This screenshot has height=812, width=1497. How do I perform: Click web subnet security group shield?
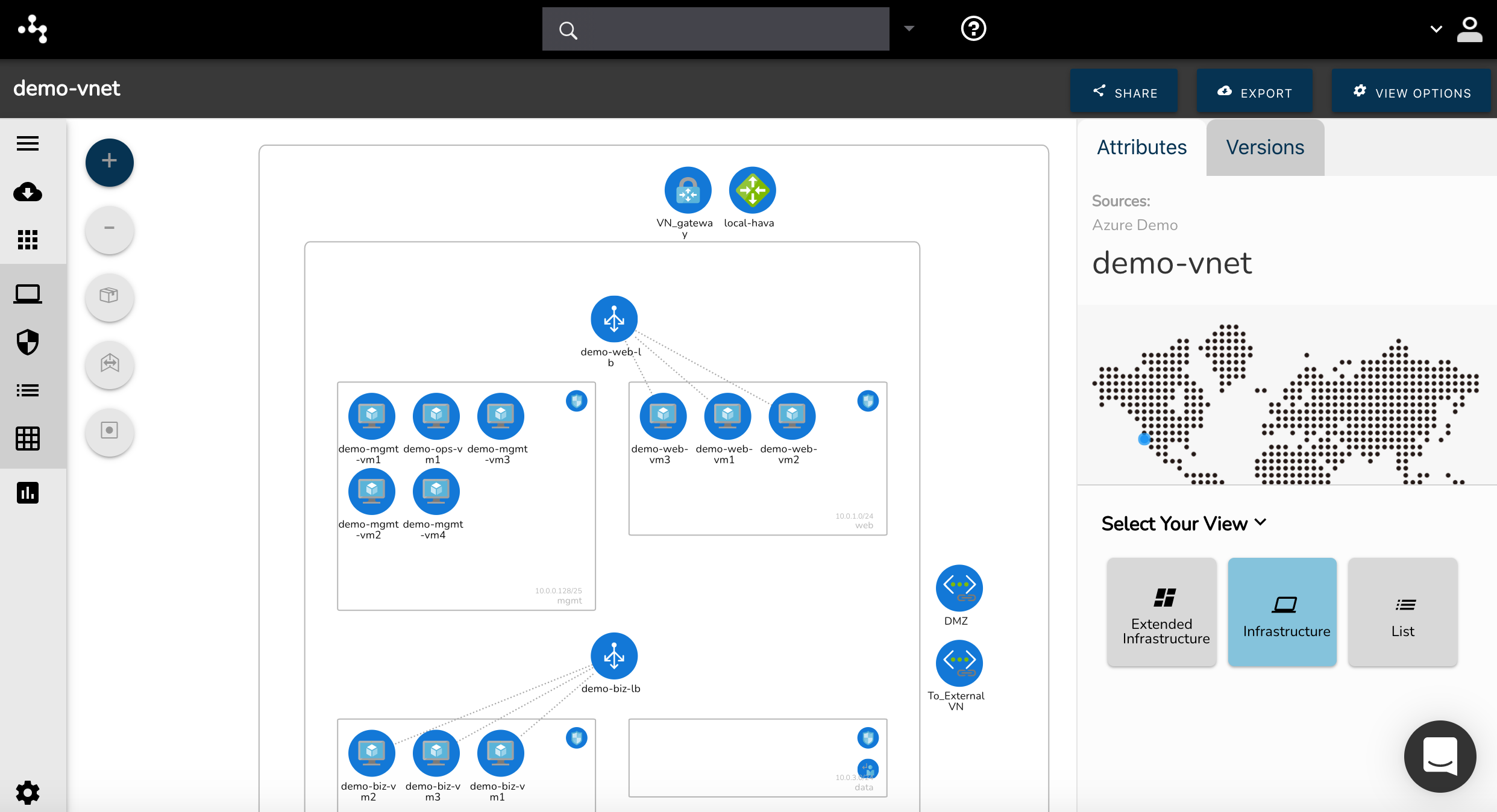(868, 401)
